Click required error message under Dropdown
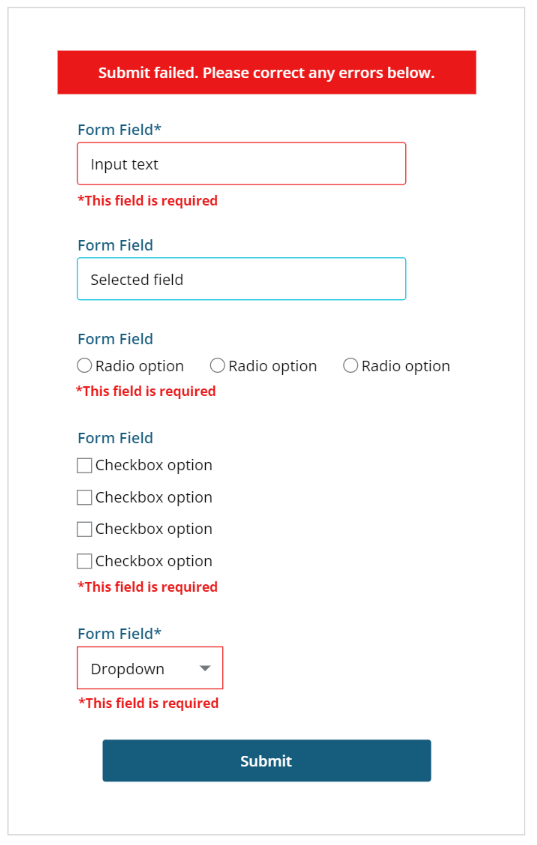This screenshot has width=537, height=845. tap(148, 703)
